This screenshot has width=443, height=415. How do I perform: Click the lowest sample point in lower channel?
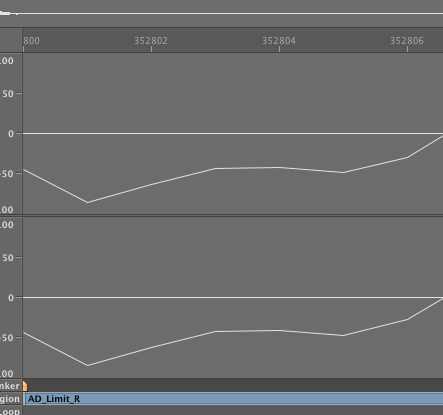coord(88,365)
